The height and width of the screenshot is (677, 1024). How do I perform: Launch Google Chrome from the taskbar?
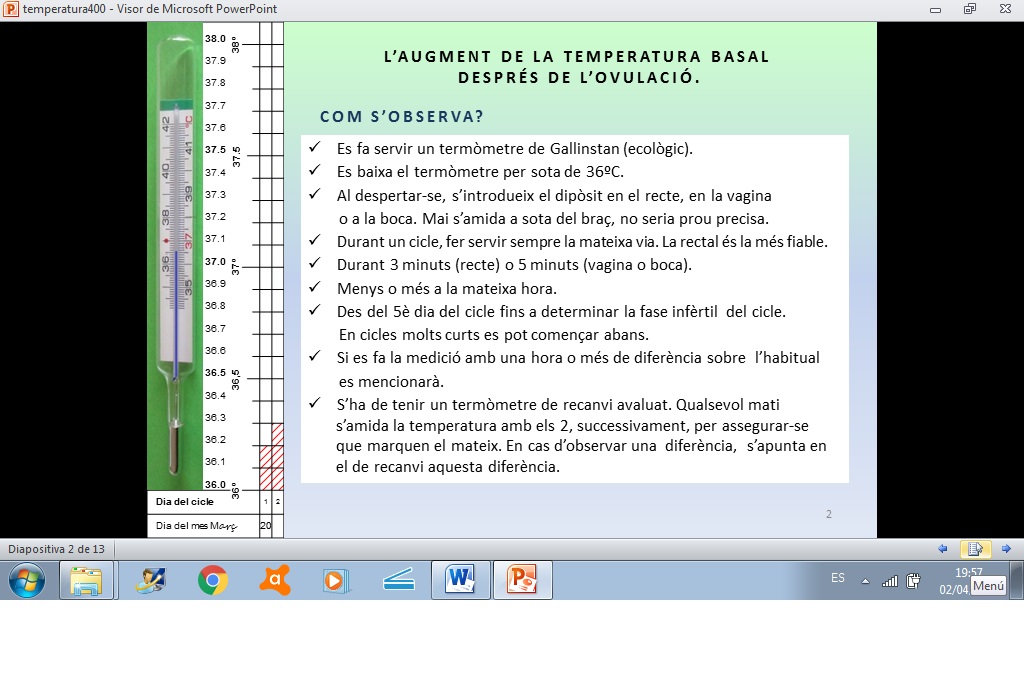(x=213, y=580)
